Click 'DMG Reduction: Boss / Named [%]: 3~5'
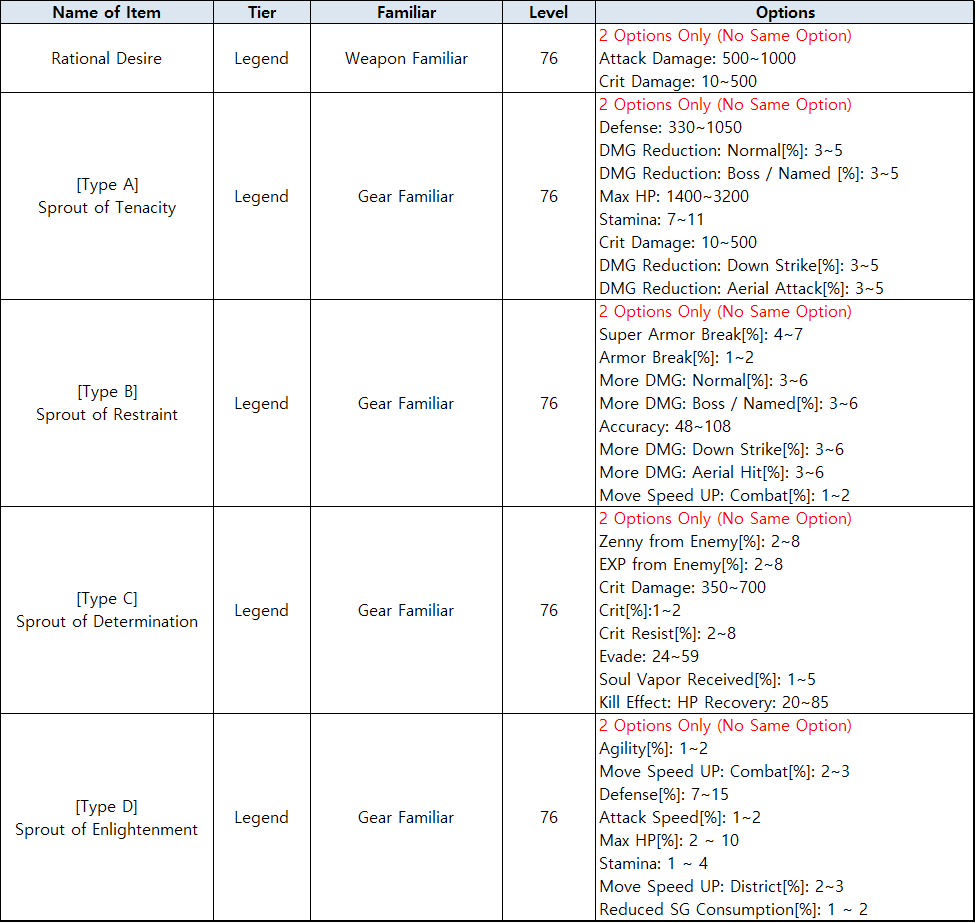 click(749, 174)
